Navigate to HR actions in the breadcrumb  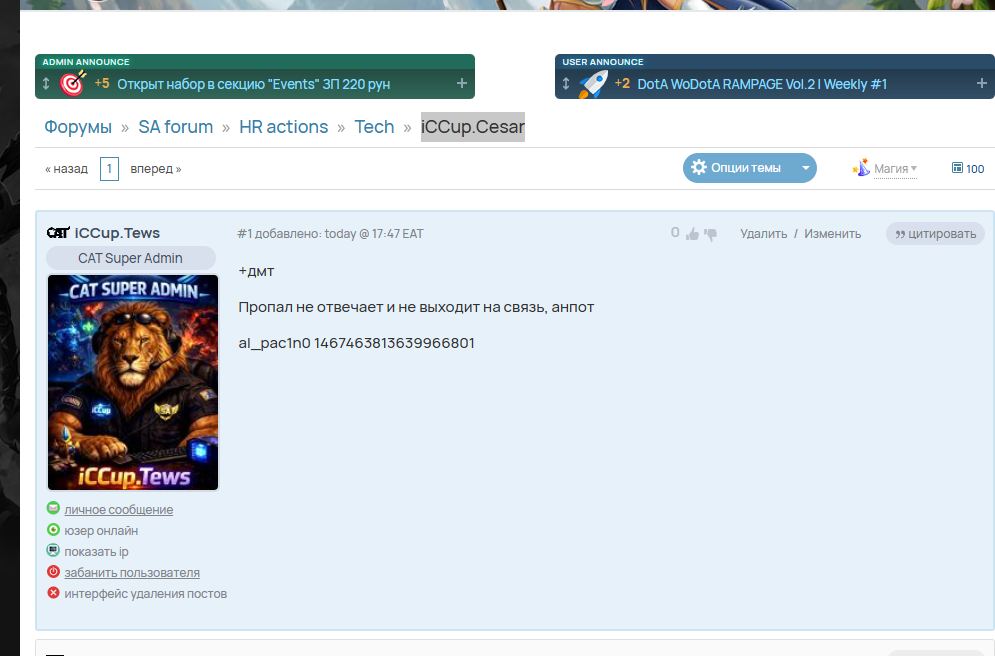(284, 127)
